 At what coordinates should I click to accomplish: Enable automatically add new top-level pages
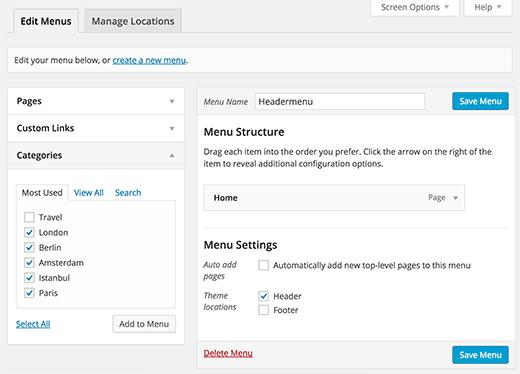point(263,265)
